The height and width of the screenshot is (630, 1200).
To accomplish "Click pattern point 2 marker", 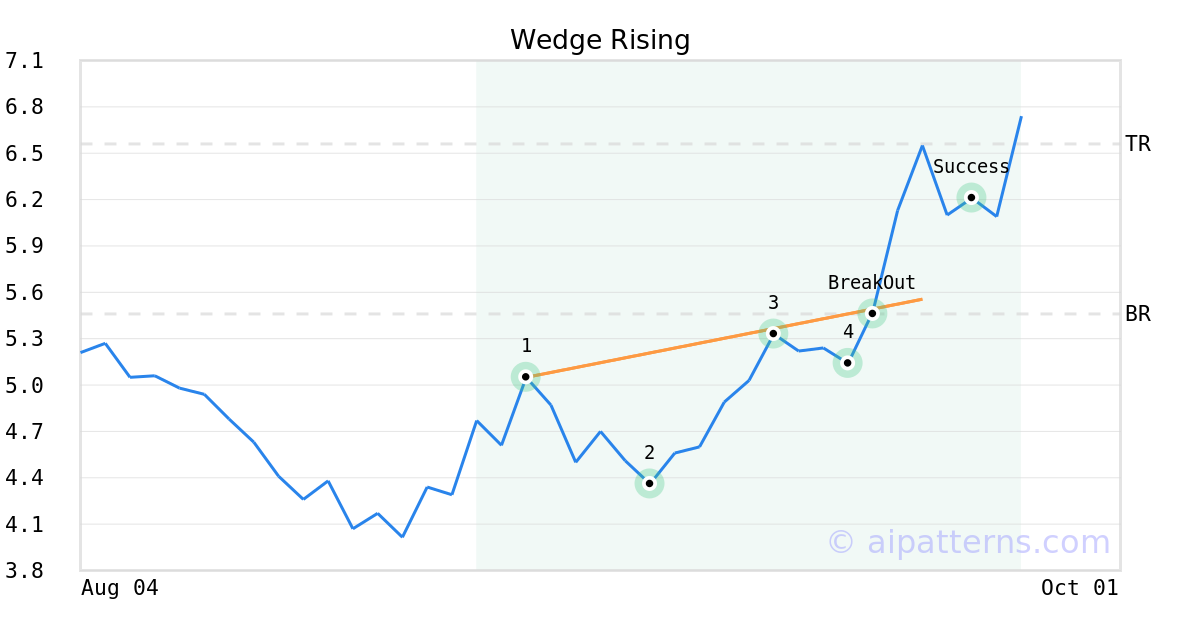I will point(649,484).
